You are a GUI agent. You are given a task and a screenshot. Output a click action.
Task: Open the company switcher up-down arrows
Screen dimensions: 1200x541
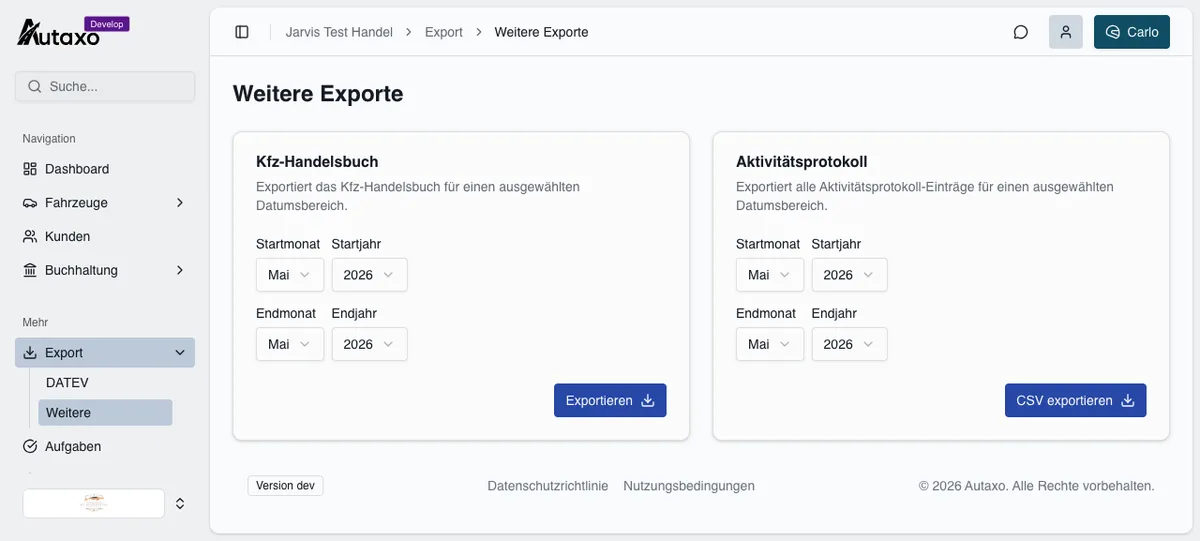click(x=180, y=503)
